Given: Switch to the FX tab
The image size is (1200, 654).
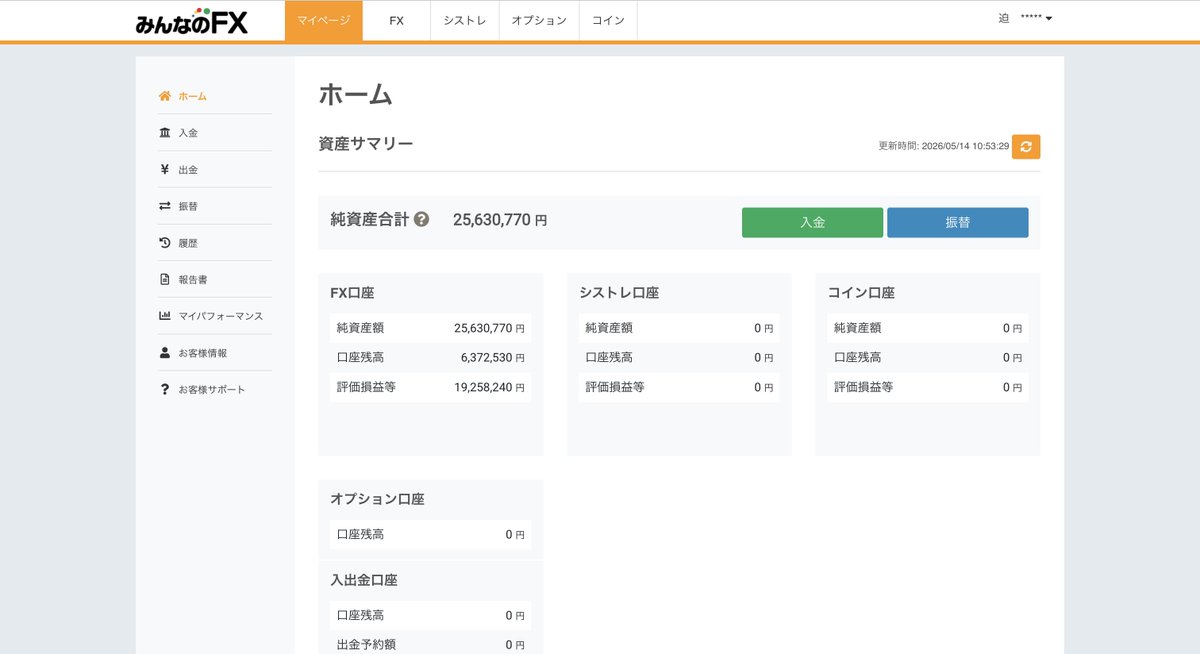Looking at the screenshot, I should pyautogui.click(x=397, y=21).
